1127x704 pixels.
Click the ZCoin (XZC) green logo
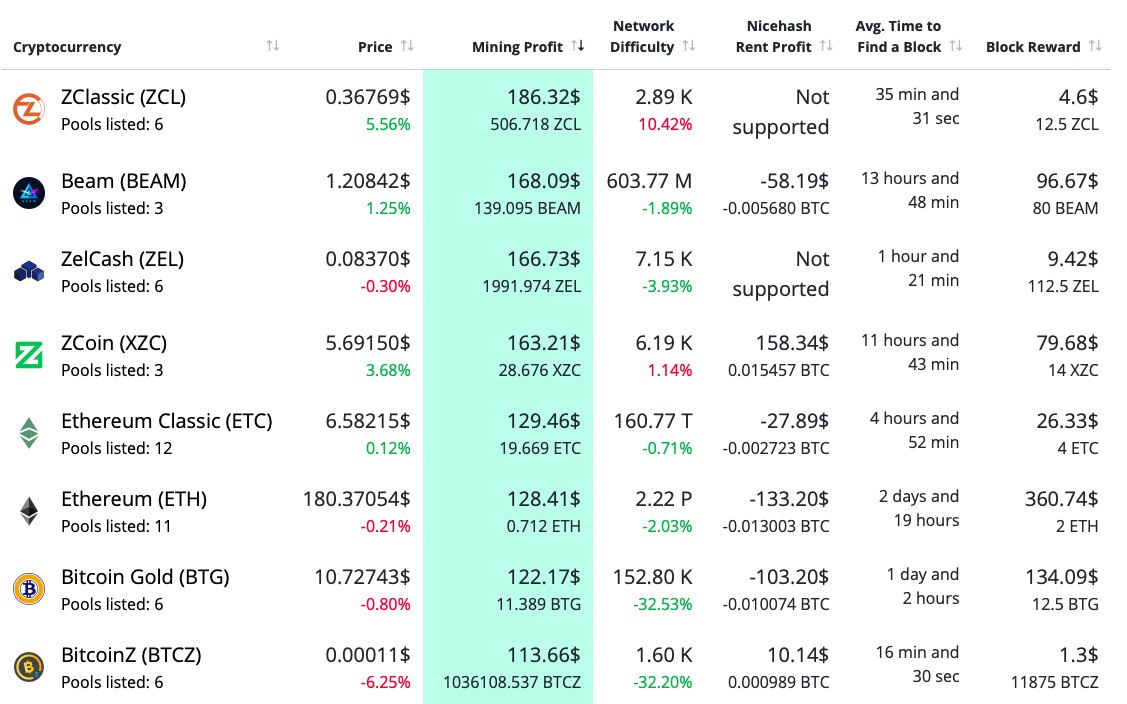pyautogui.click(x=29, y=355)
